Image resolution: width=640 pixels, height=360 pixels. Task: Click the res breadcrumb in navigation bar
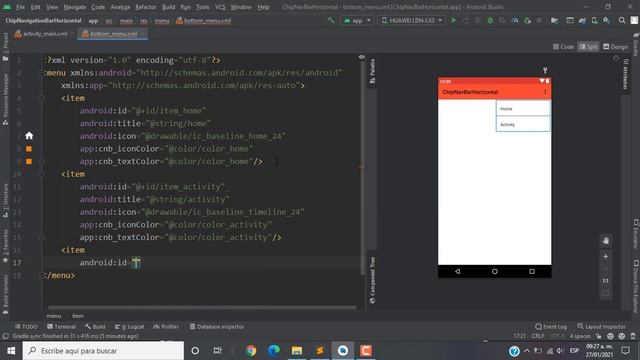[x=144, y=20]
